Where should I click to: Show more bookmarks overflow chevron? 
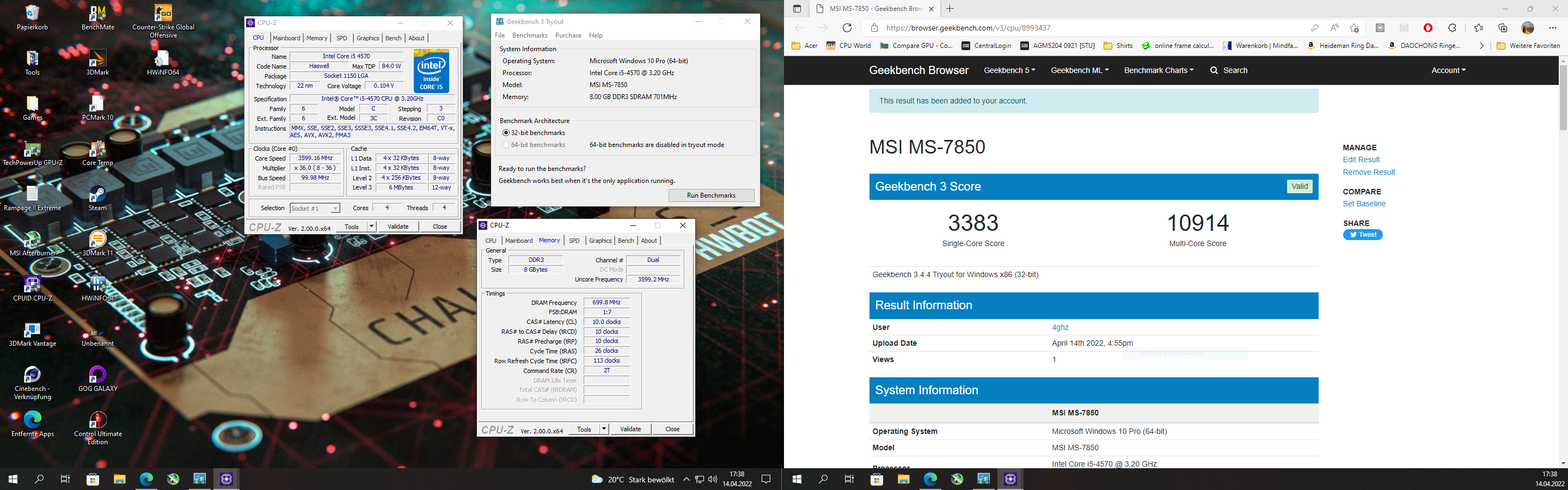[x=1481, y=46]
